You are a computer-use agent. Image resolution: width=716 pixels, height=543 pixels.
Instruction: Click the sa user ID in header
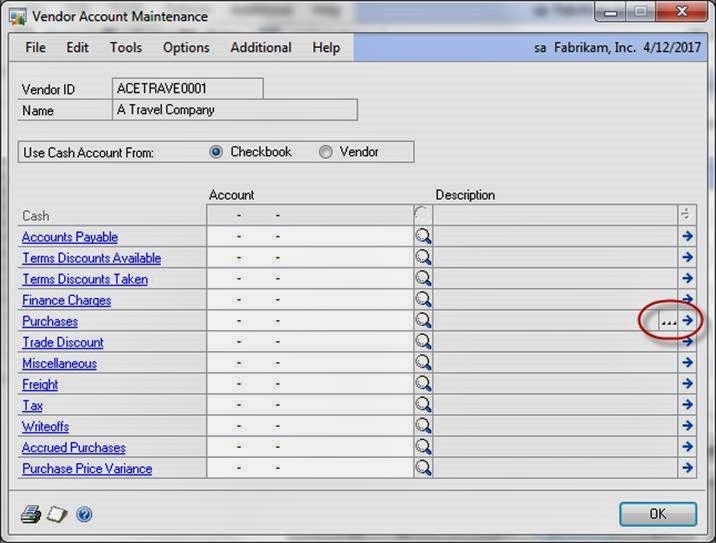(x=540, y=47)
